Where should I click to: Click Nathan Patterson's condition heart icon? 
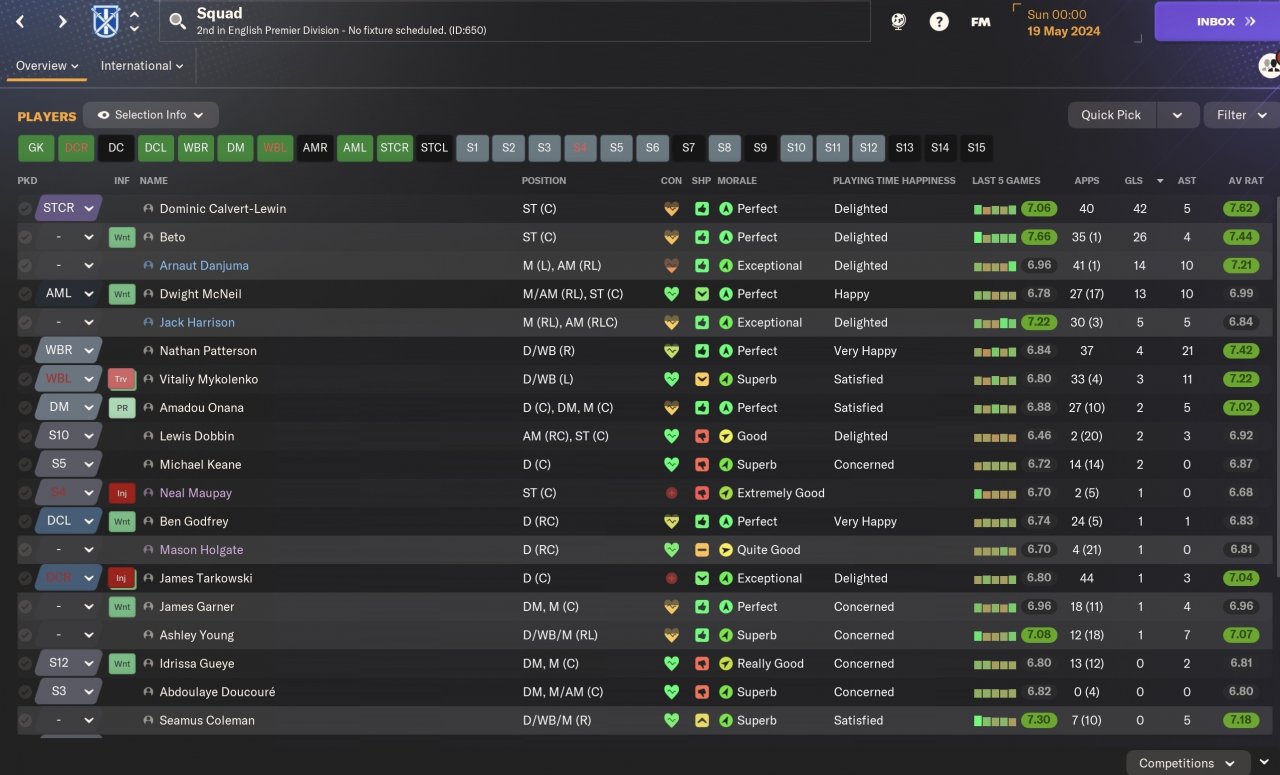672,351
